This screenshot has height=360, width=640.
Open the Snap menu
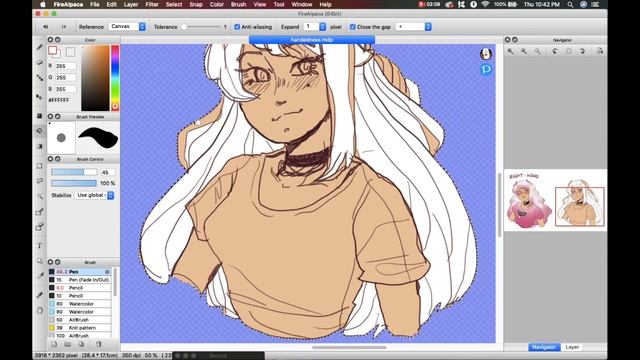[196, 4]
